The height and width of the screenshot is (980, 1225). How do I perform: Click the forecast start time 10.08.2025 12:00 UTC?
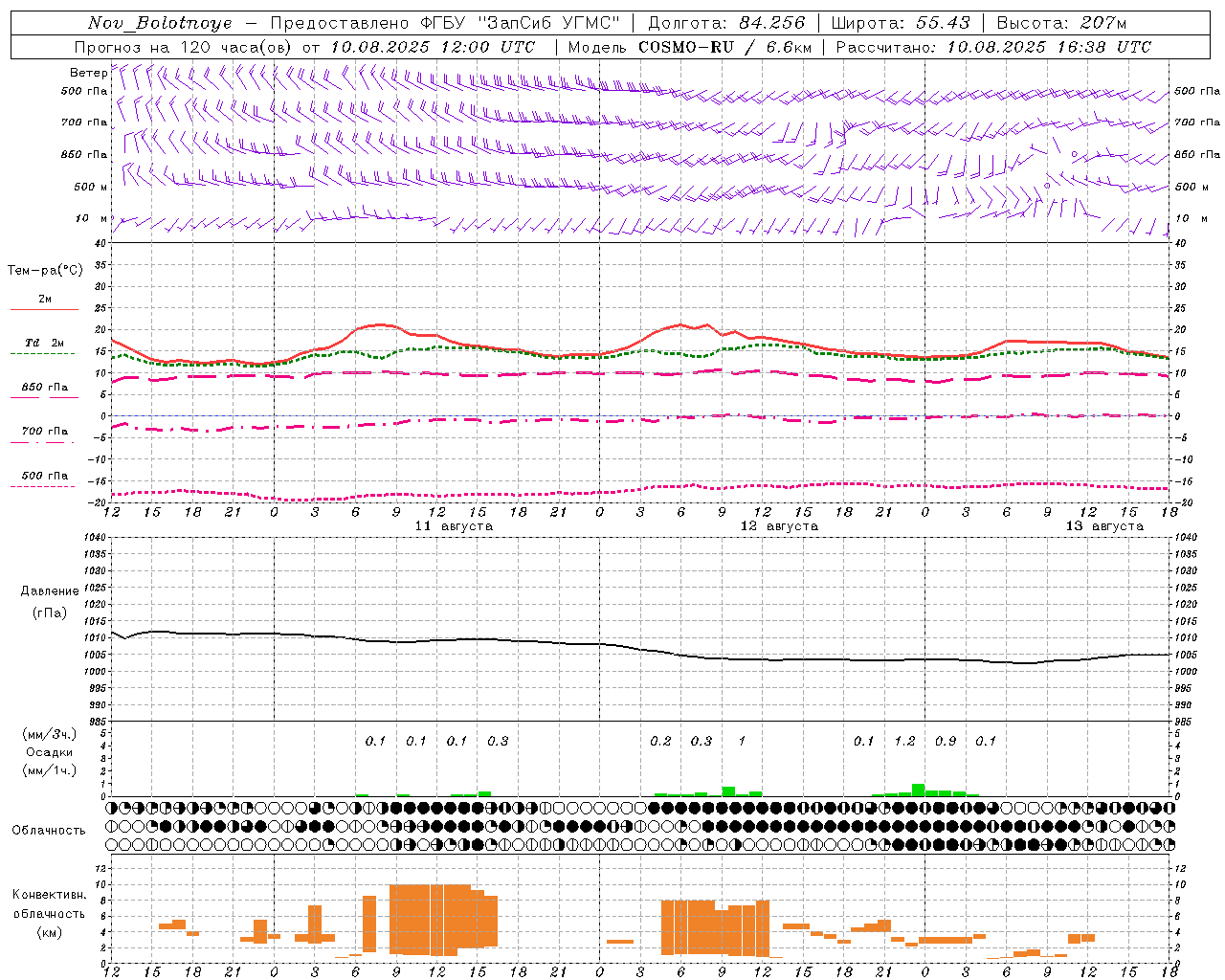tap(433, 47)
